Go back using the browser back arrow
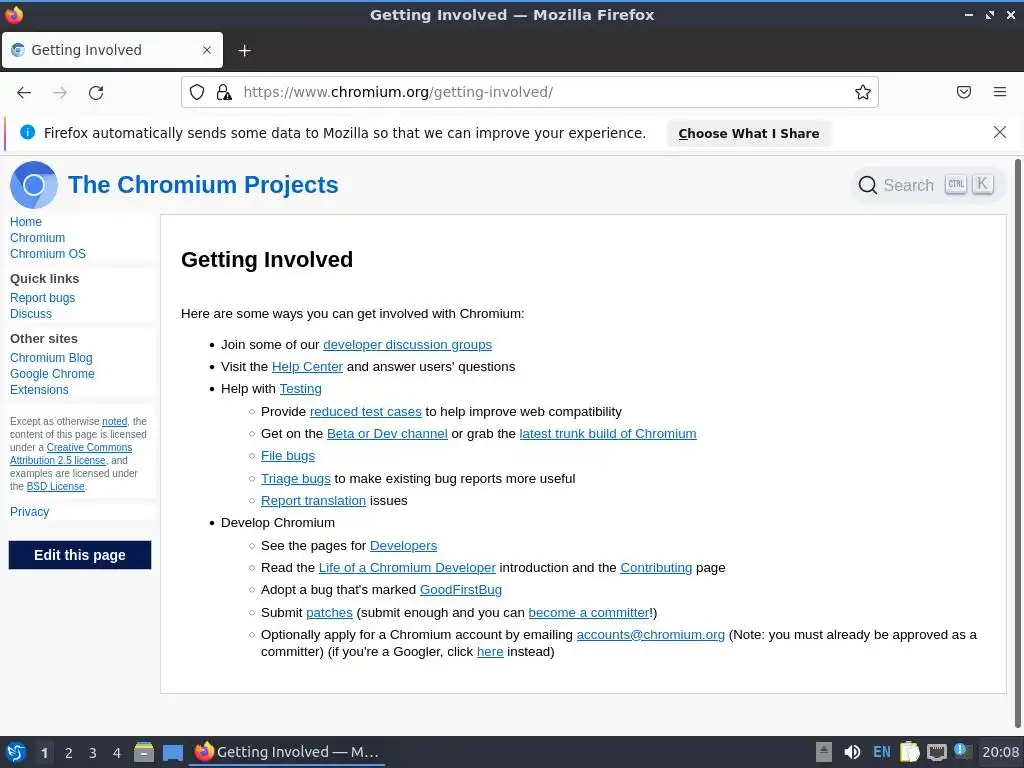Screen dimensions: 1024x768 coord(24,93)
